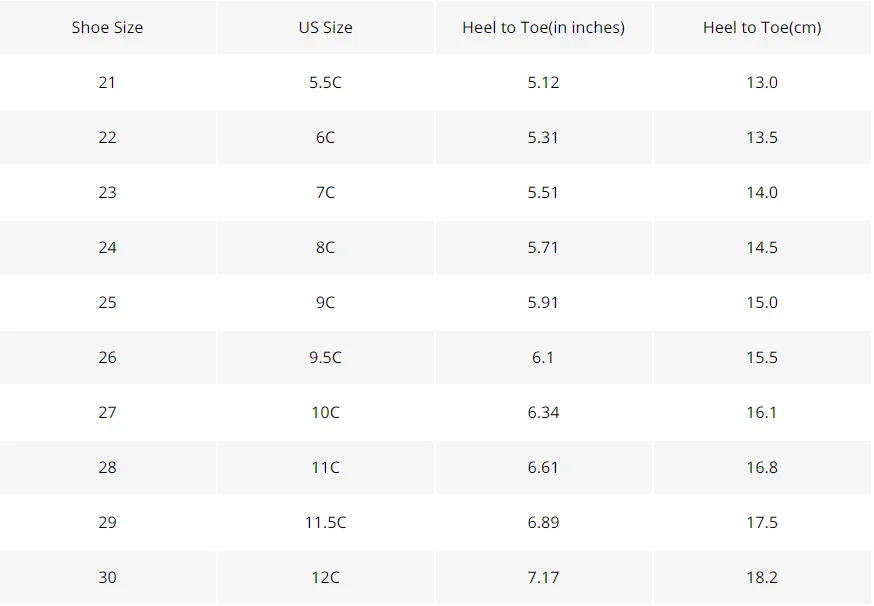The height and width of the screenshot is (606, 874).
Task: Click the 17.5 cm cell
Action: 762,522
